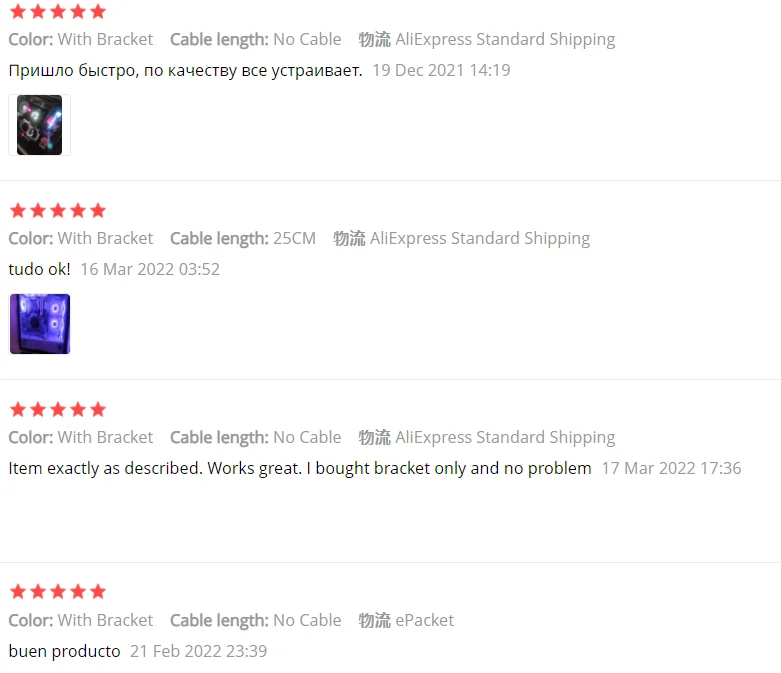The height and width of the screenshot is (673, 781).
Task: Click the star rating above the Russian review
Action: [57, 12]
